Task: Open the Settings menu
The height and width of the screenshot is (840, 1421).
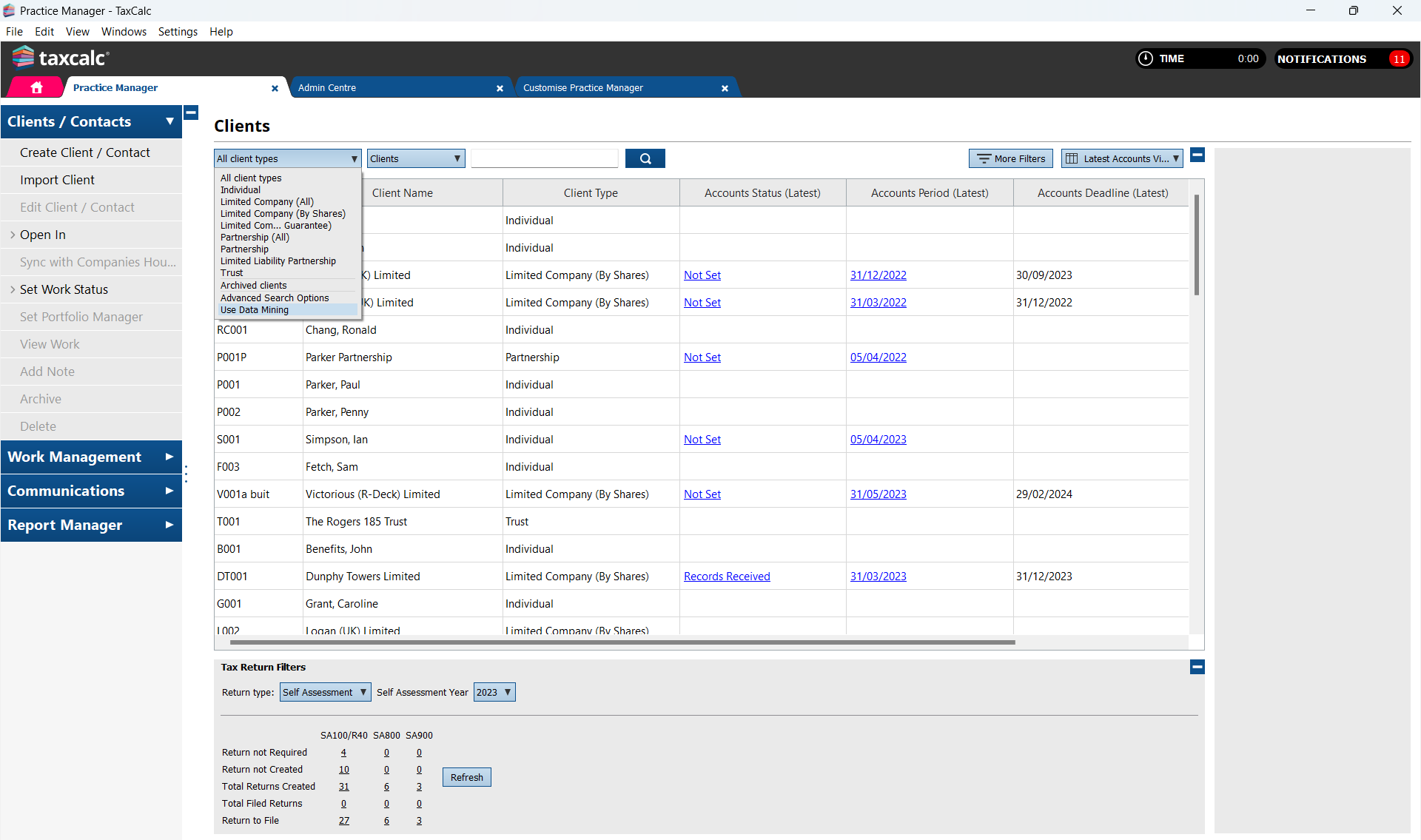Action: [x=178, y=31]
